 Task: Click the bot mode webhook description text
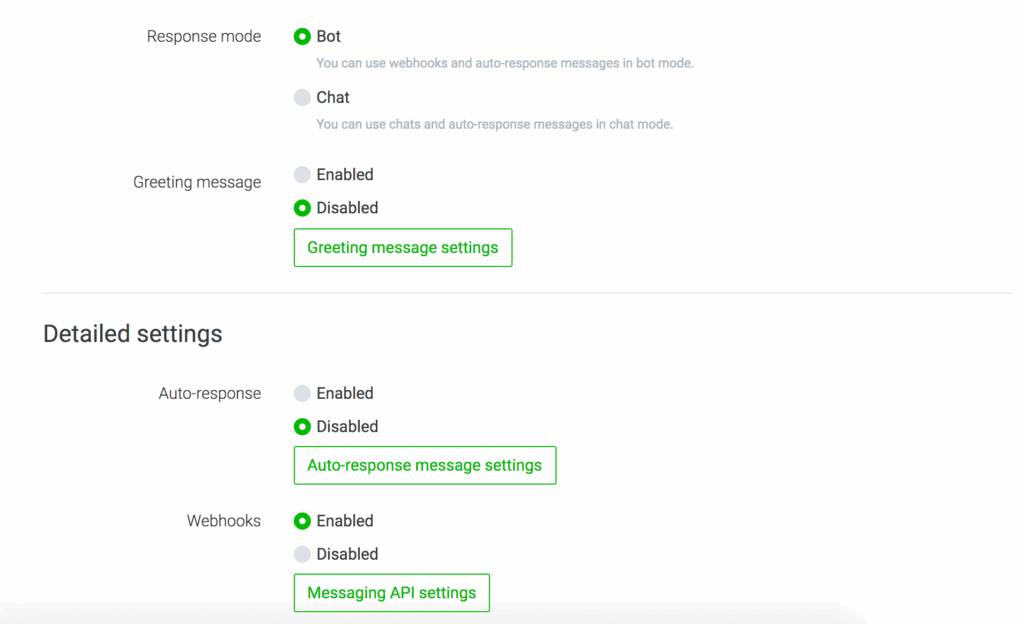click(505, 62)
